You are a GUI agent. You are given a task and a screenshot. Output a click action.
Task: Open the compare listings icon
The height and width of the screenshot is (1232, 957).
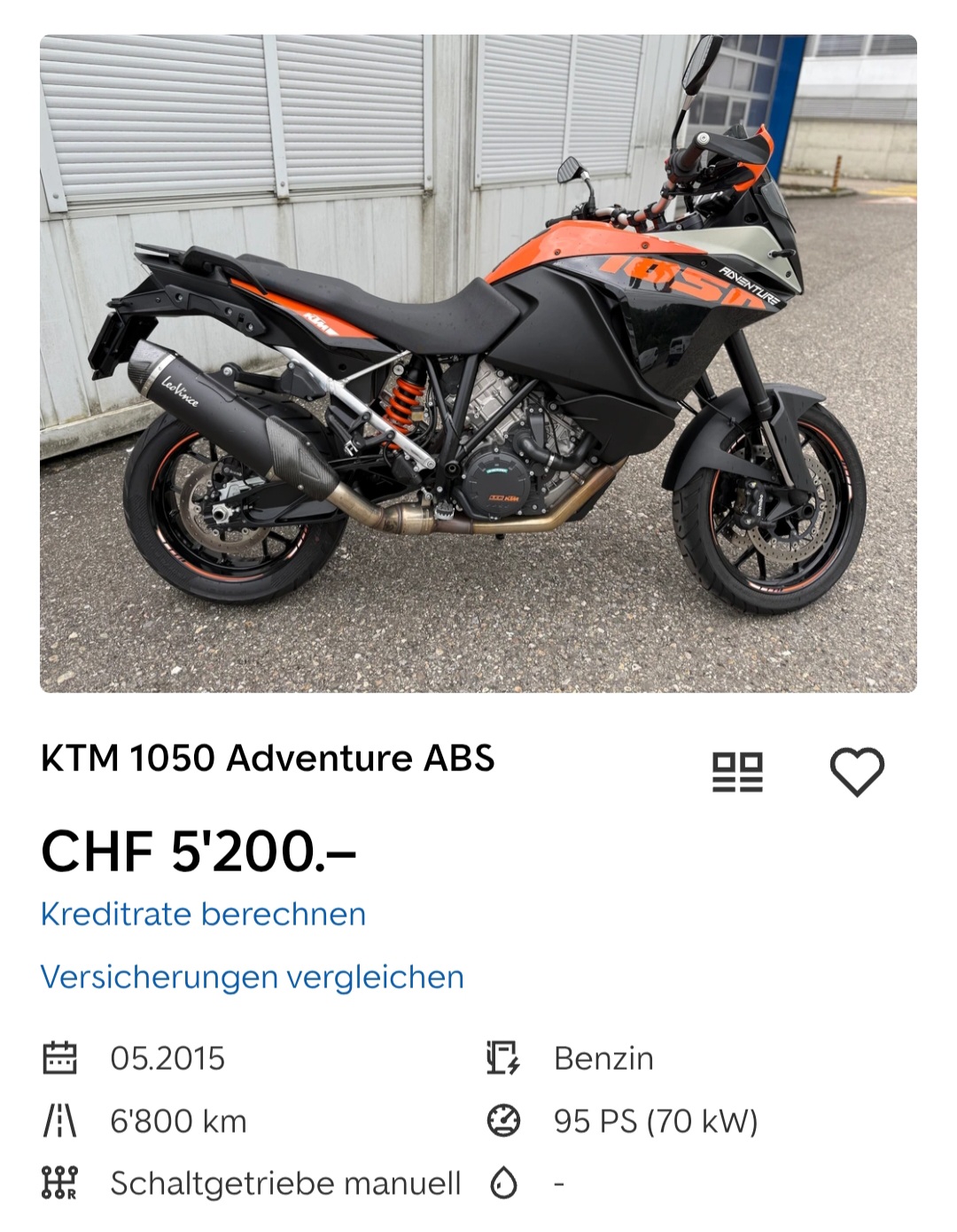click(737, 772)
